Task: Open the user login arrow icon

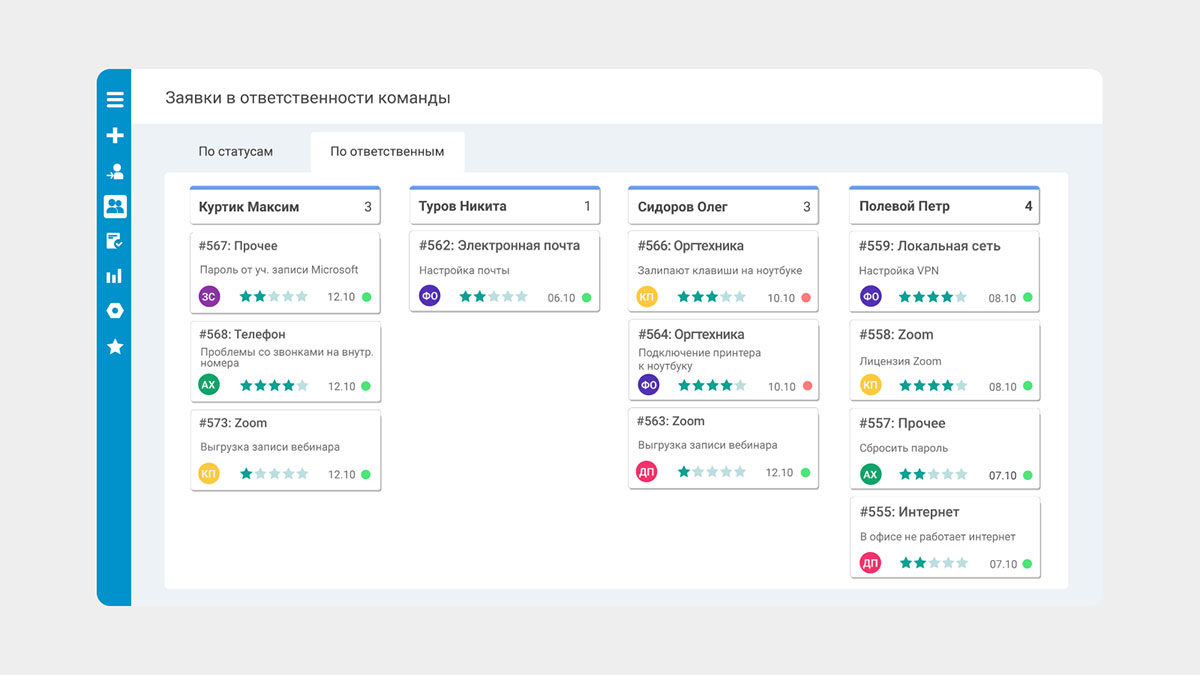Action: pyautogui.click(x=115, y=171)
